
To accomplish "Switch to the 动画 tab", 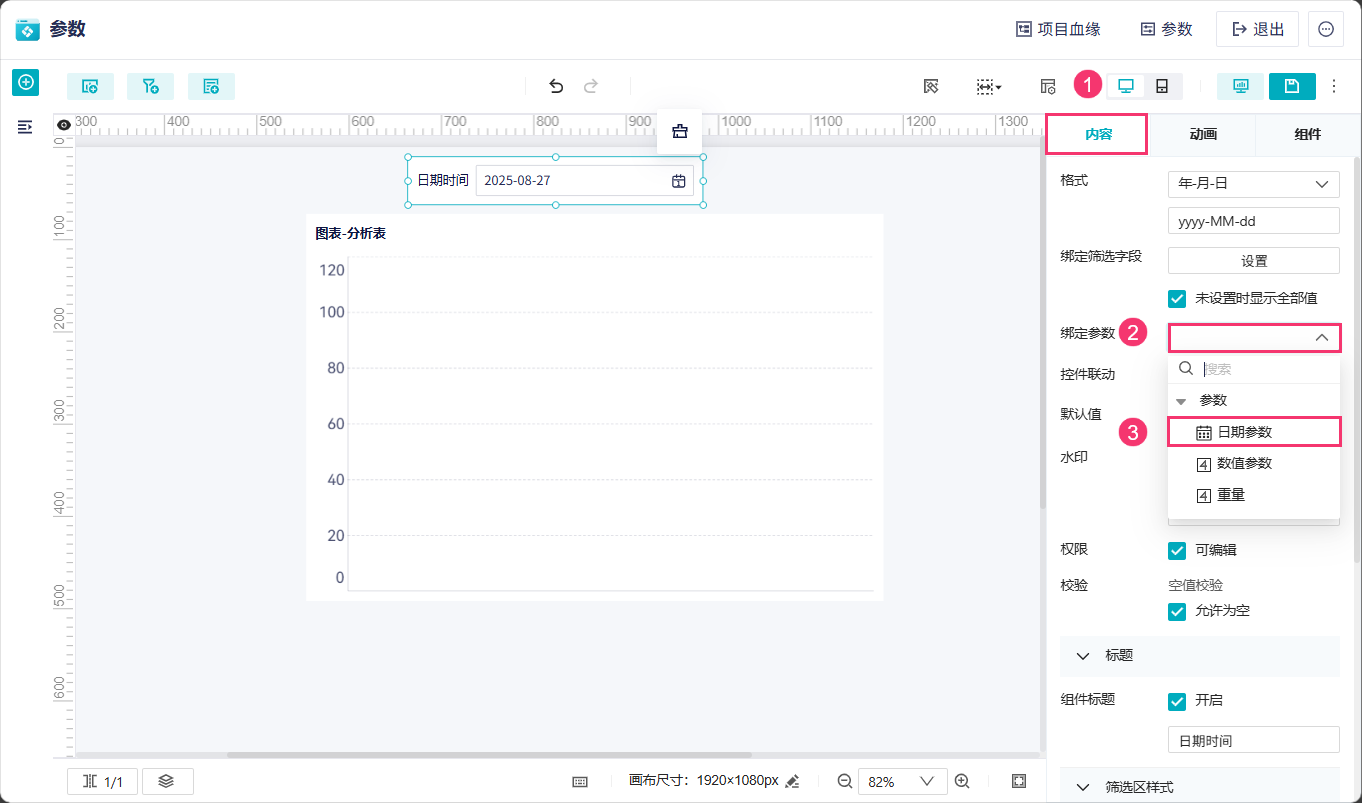I will click(1203, 134).
